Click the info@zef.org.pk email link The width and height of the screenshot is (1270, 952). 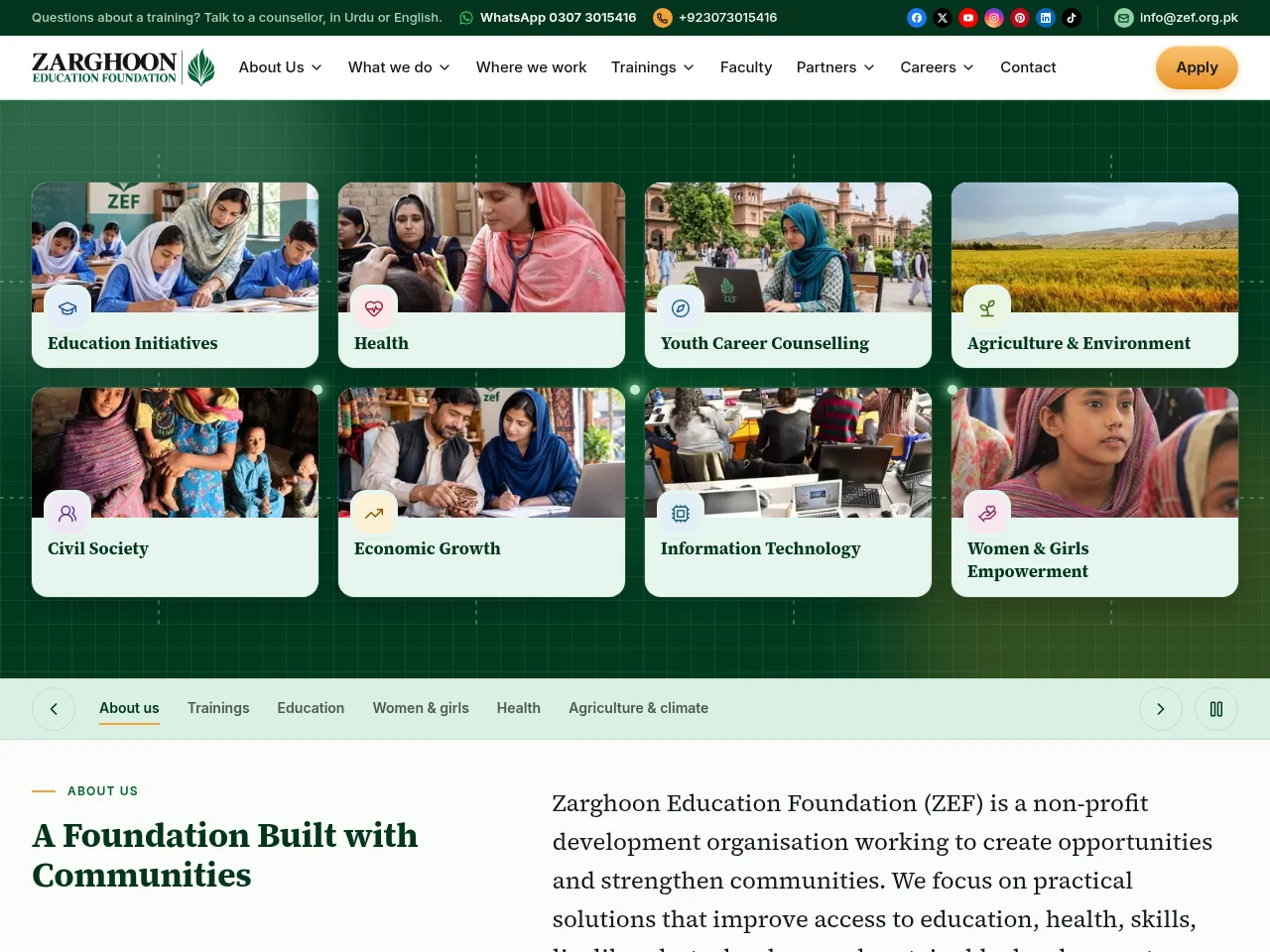pos(1189,18)
